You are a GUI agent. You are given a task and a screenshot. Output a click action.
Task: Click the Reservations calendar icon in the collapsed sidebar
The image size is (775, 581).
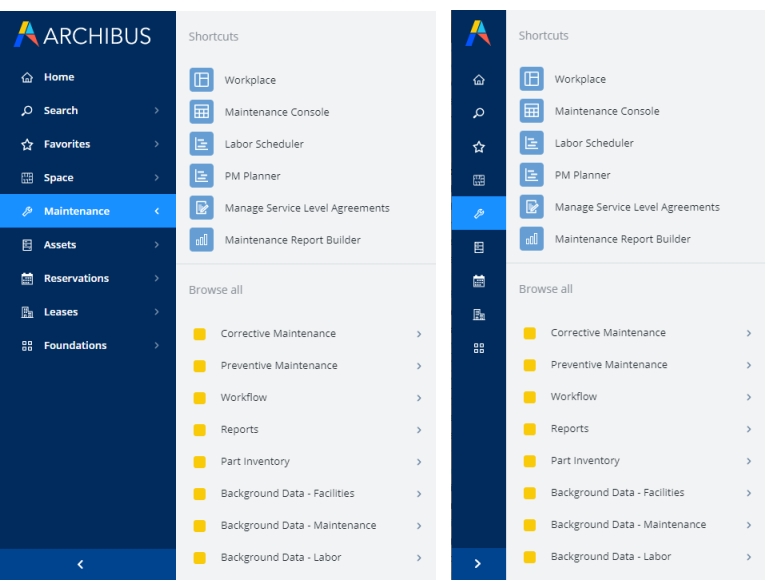click(478, 281)
